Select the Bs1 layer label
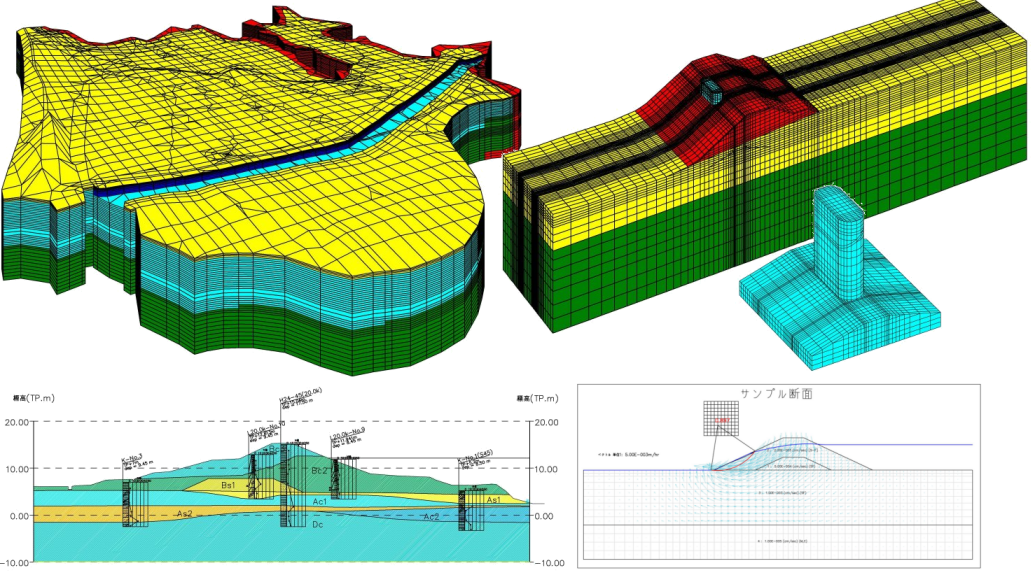Viewport: 1035px width, 582px height. pos(228,485)
